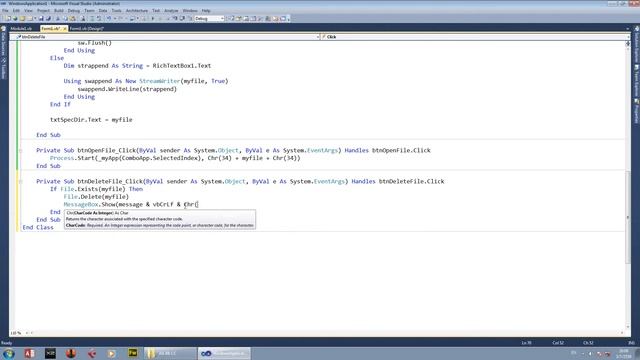
Task: Click the taskbar clock
Action: tap(624, 353)
